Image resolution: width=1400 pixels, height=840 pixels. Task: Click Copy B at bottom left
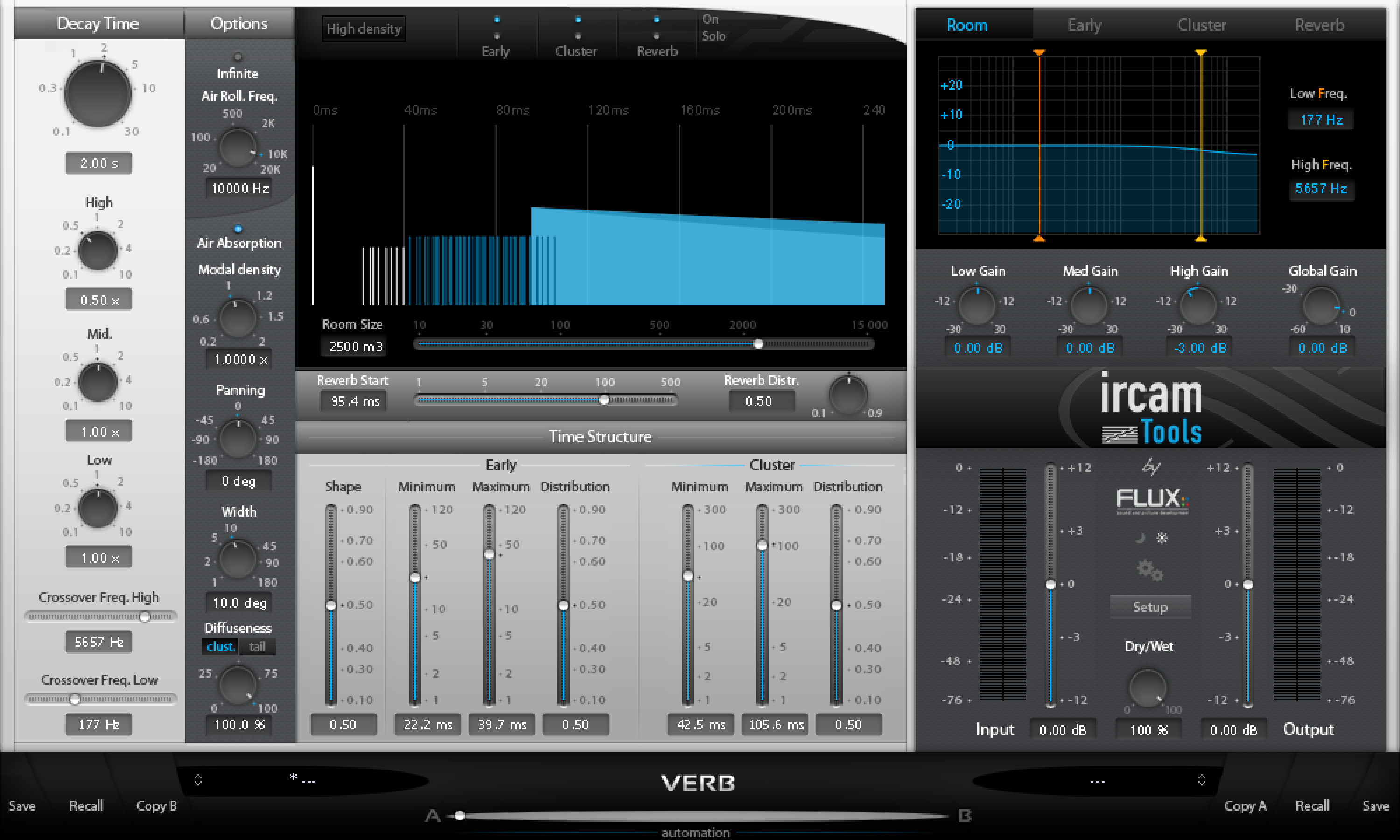coord(156,805)
